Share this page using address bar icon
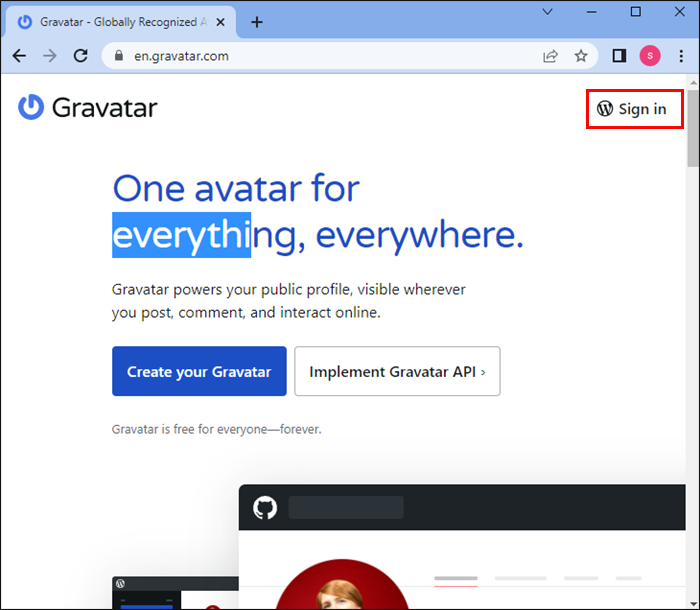 550,56
